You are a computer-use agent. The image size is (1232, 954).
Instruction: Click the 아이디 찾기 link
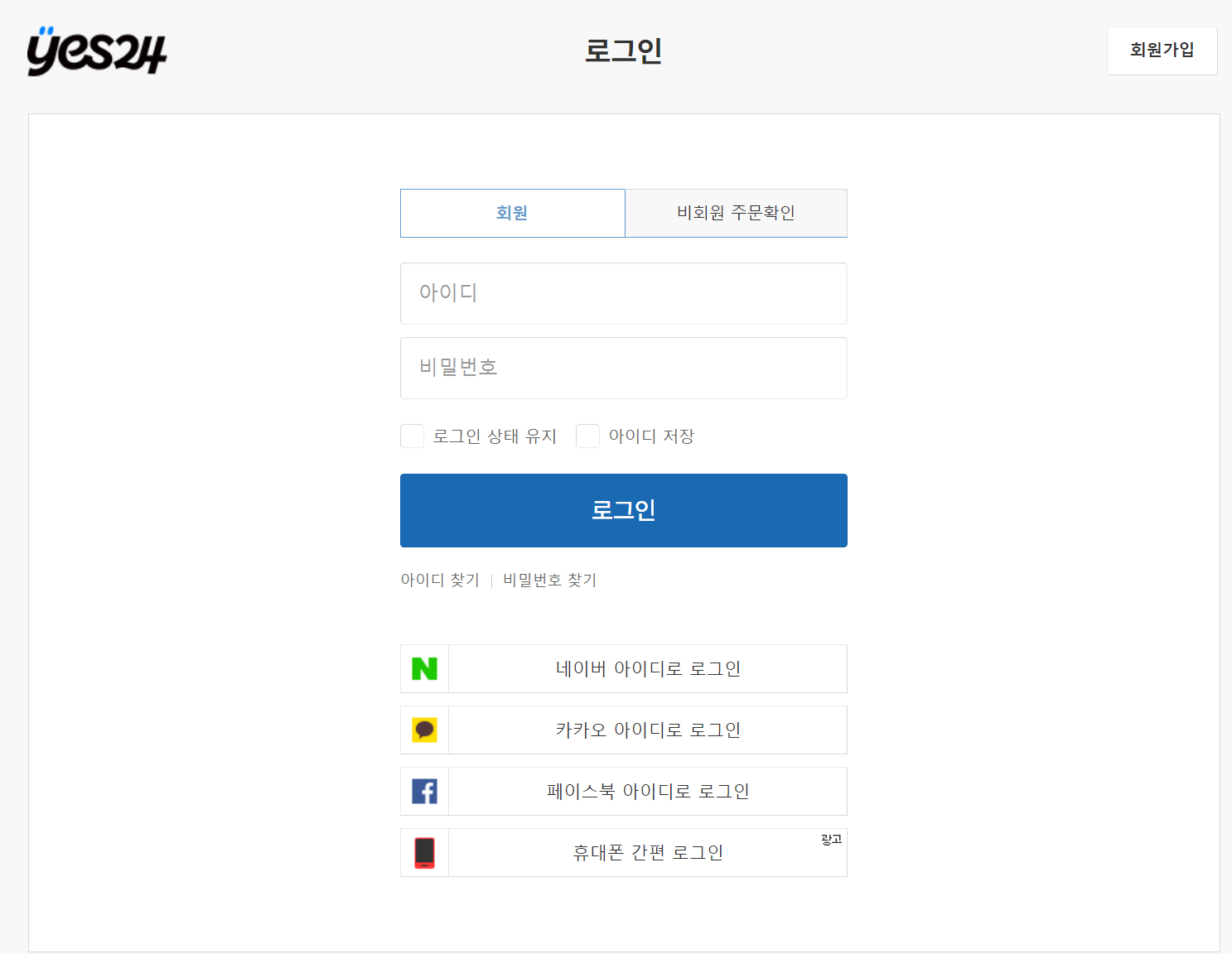tap(440, 580)
